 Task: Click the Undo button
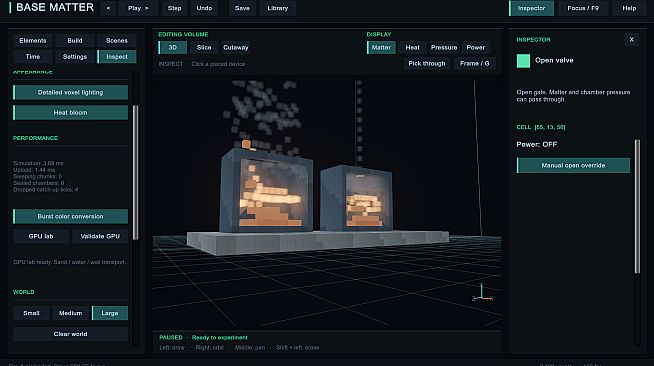204,8
